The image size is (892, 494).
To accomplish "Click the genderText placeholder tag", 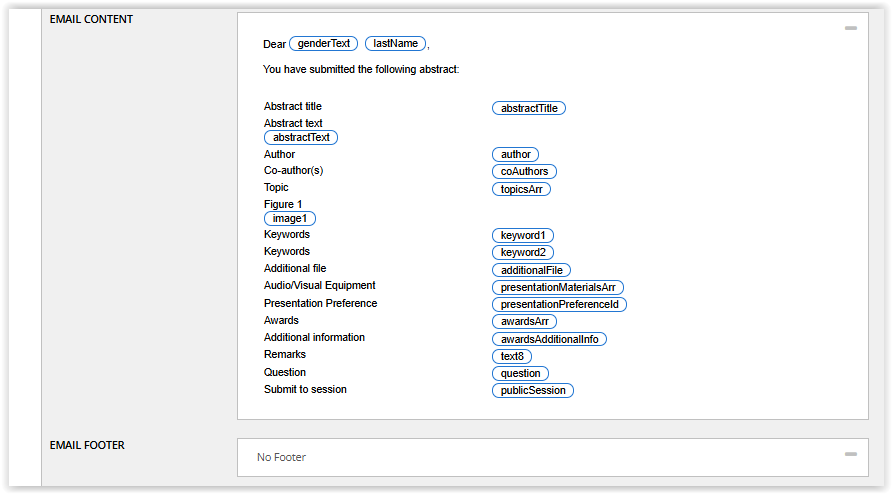I will (324, 44).
